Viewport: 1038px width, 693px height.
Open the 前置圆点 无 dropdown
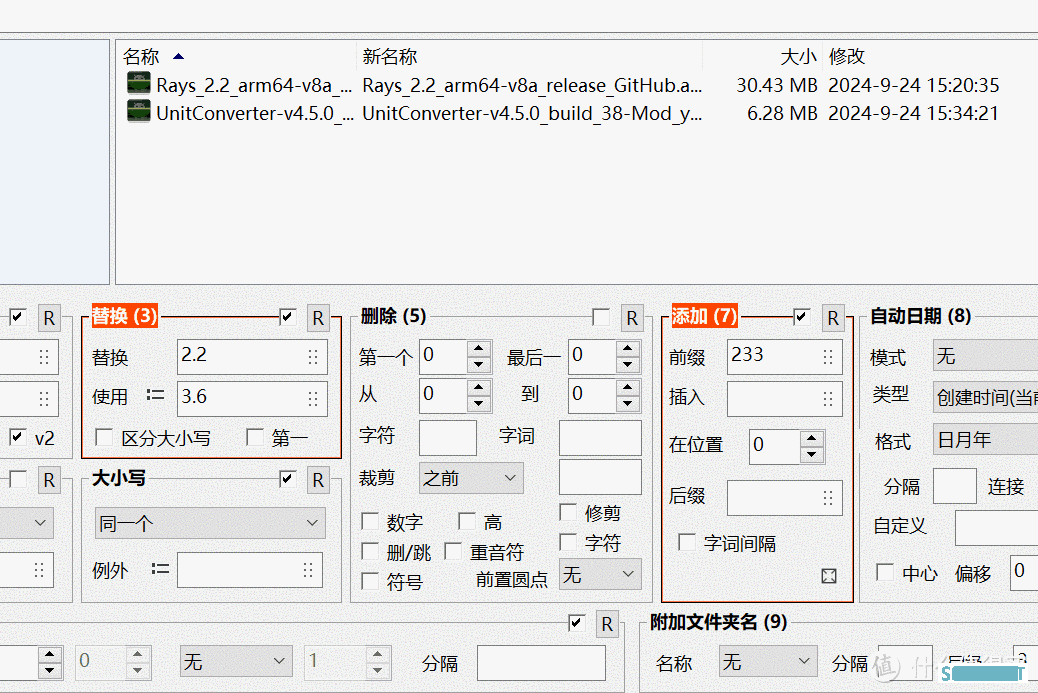600,574
